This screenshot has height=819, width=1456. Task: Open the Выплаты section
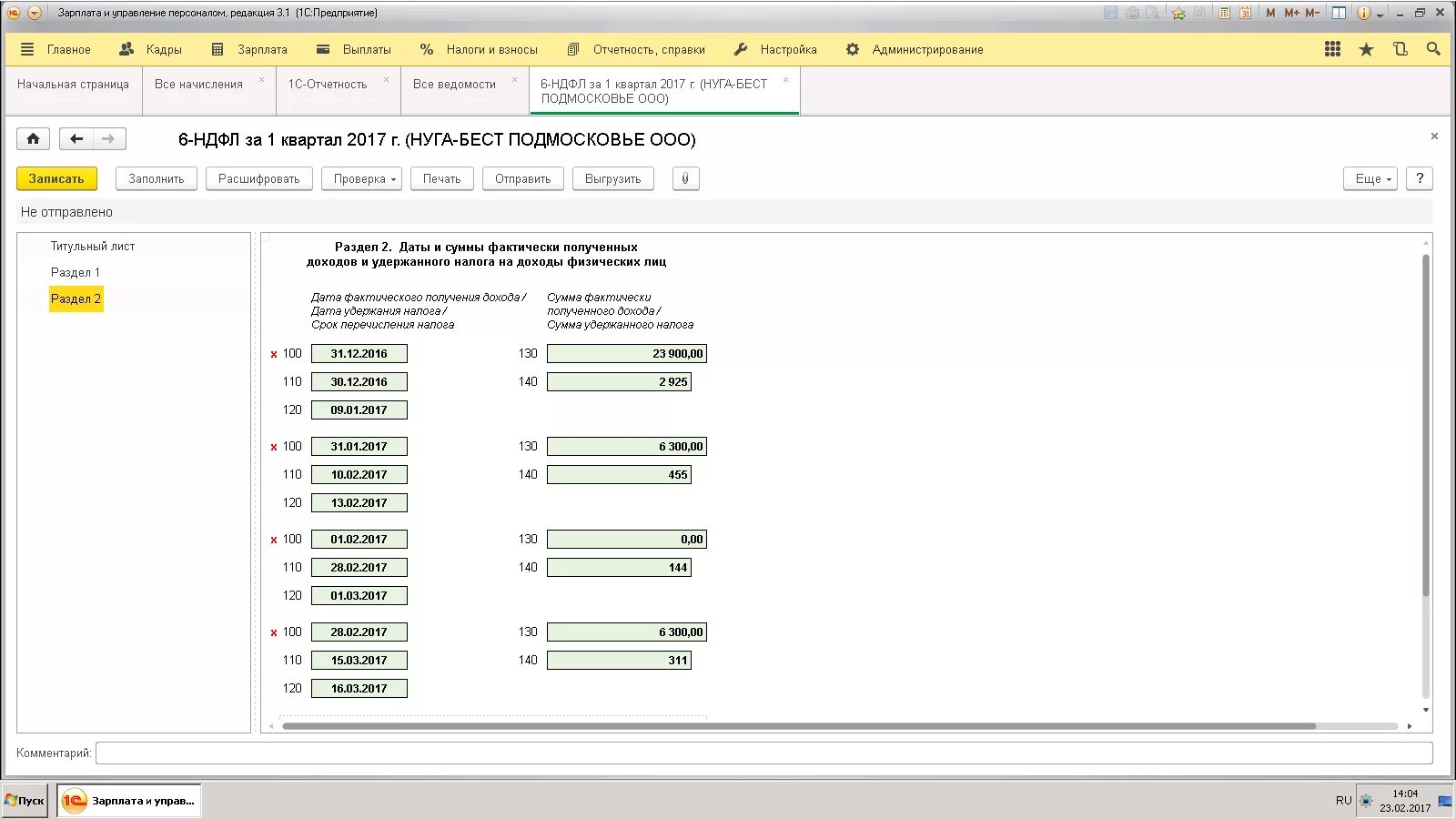(x=354, y=49)
